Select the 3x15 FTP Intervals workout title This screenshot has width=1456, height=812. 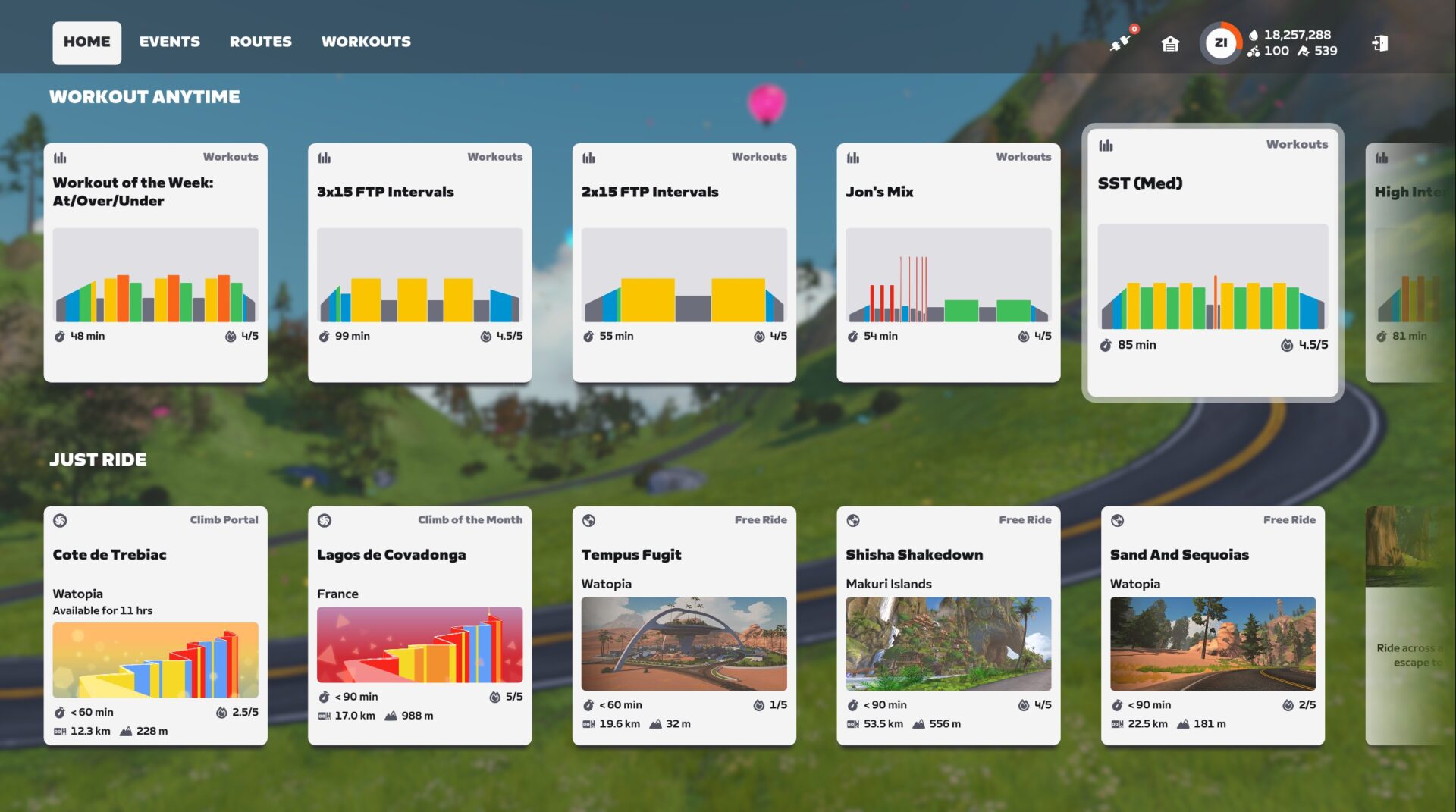(385, 192)
